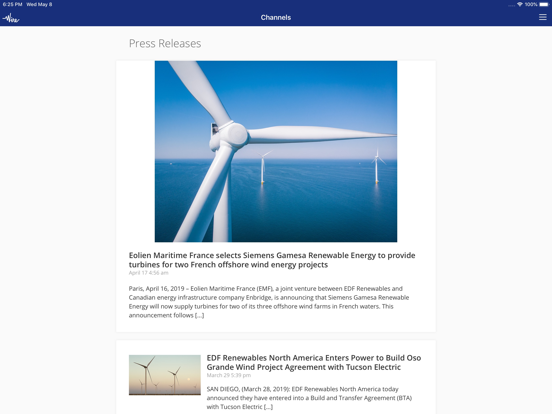Open EDF Renewables North America article headline

tap(314, 362)
